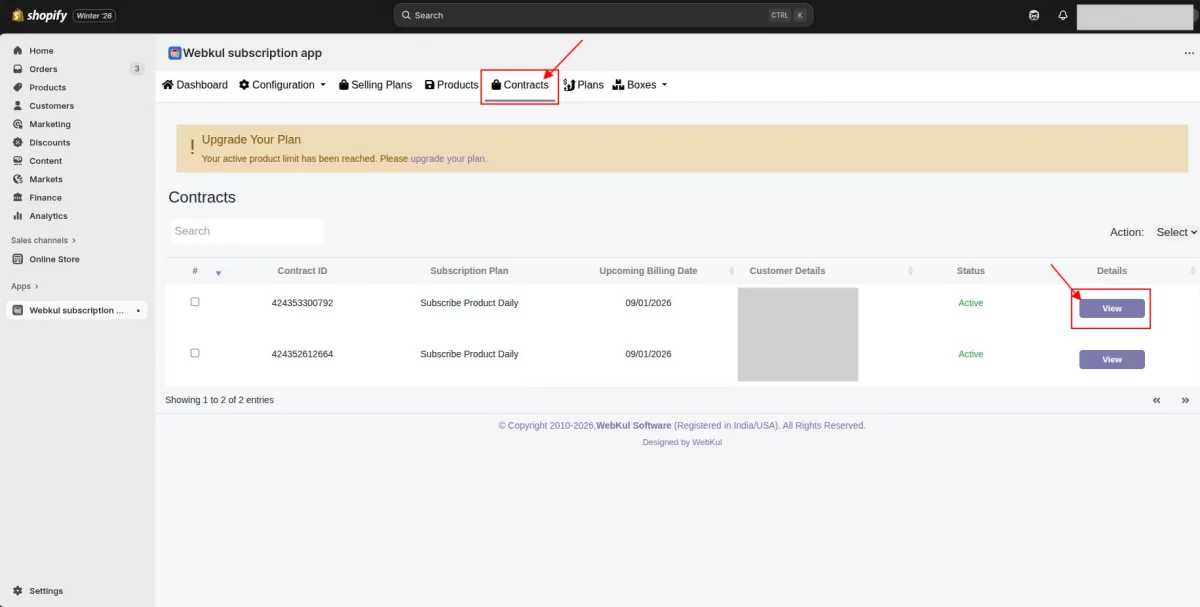Open the Action Select dropdown
This screenshot has width=1200, height=607.
[x=1176, y=232]
